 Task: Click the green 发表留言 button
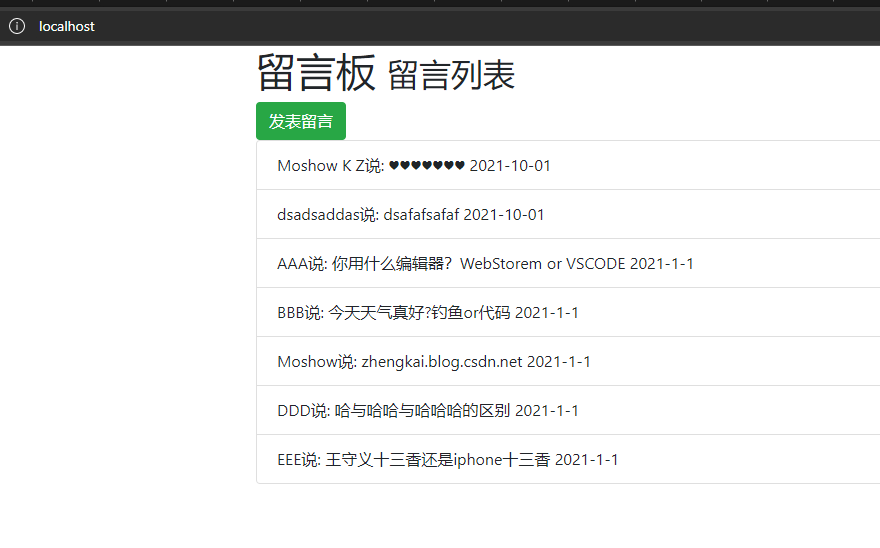(301, 121)
